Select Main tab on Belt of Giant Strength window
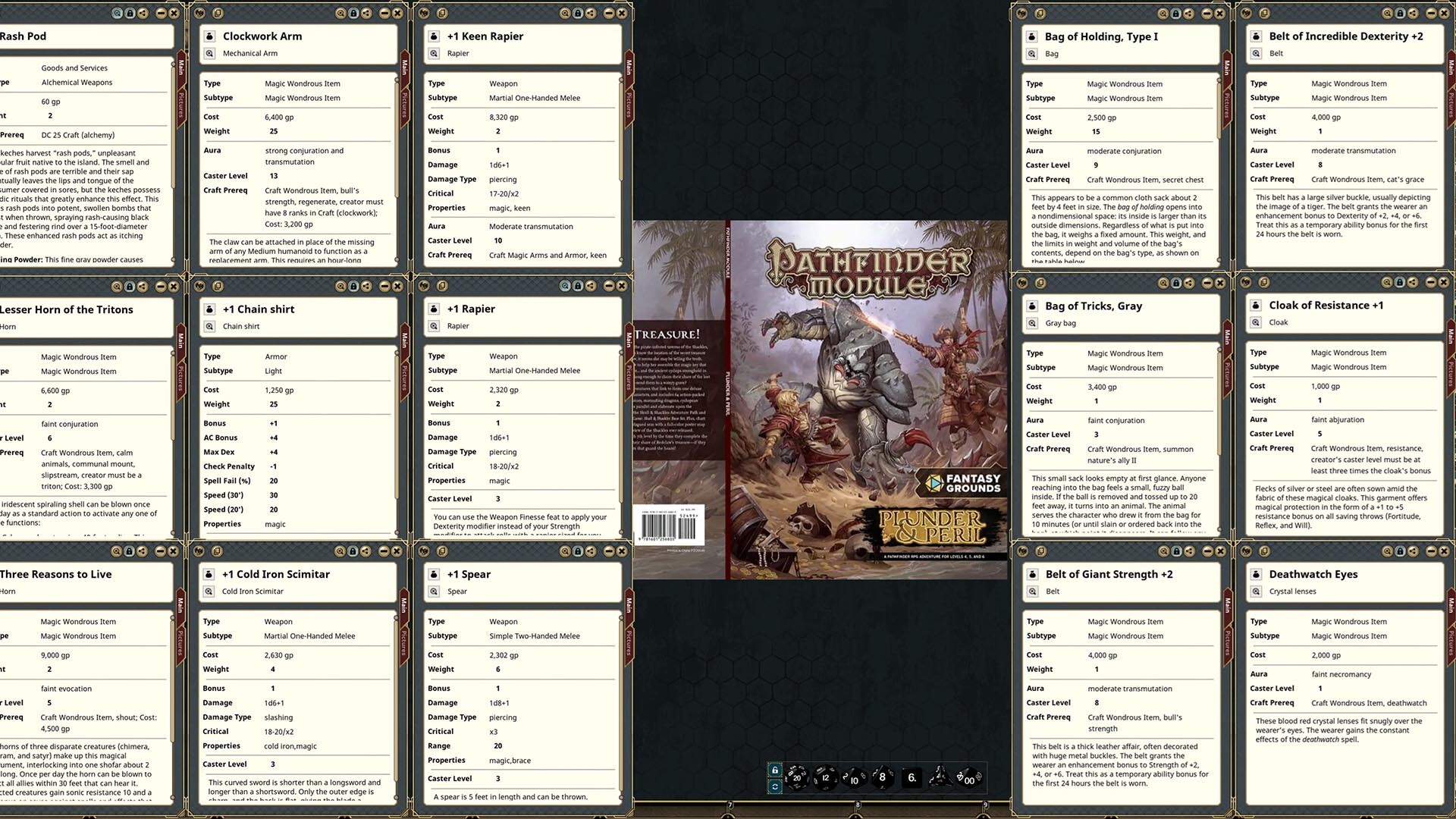 pyautogui.click(x=1227, y=605)
